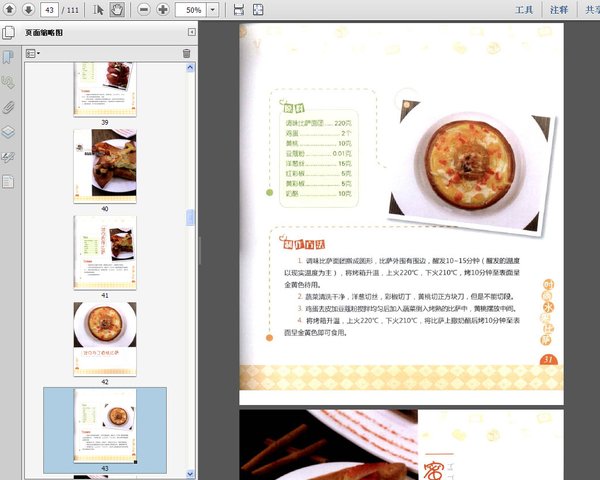Select page 42 thumbnail

pos(105,339)
